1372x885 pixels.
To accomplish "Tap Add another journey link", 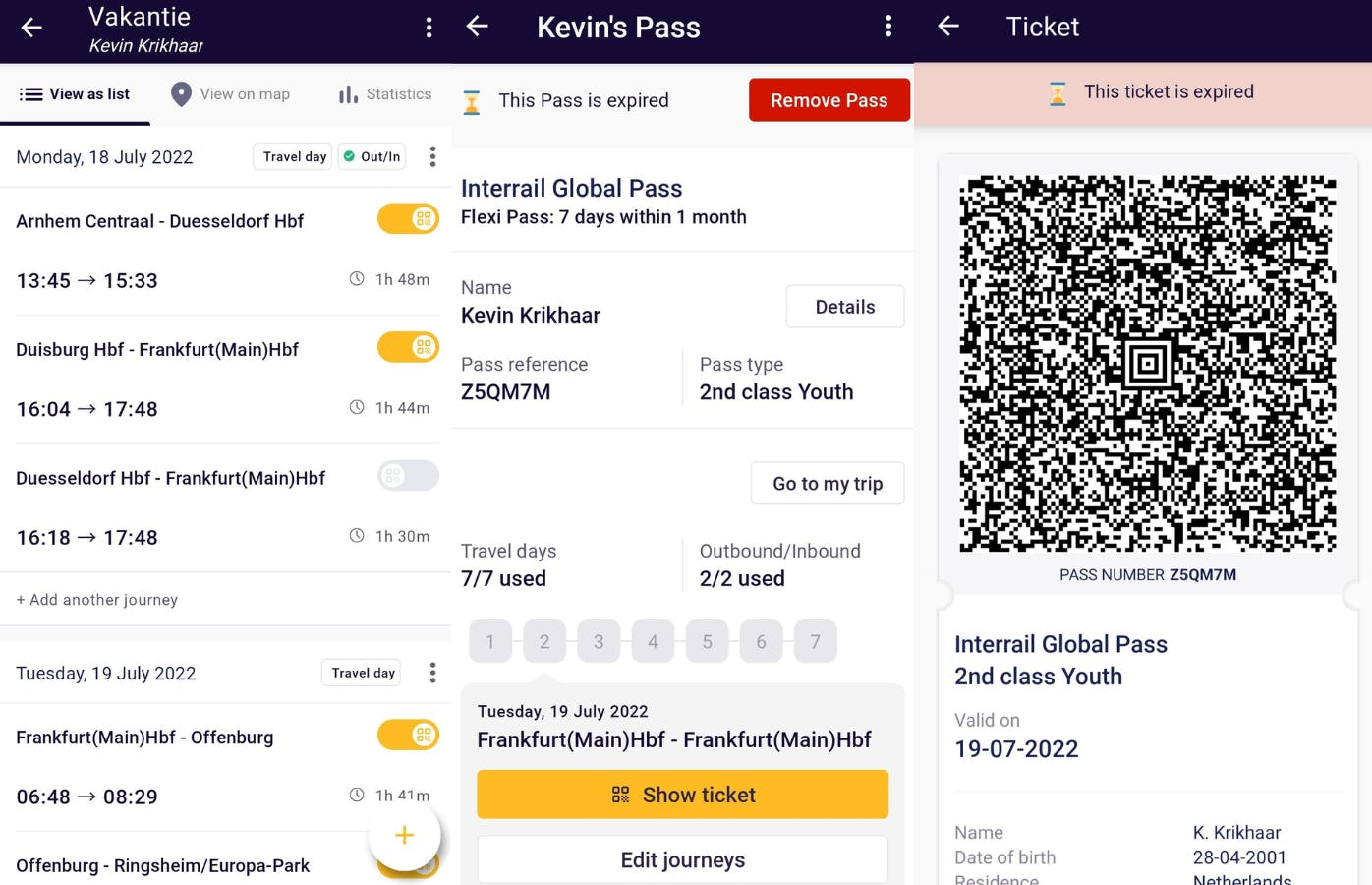I will tap(97, 600).
